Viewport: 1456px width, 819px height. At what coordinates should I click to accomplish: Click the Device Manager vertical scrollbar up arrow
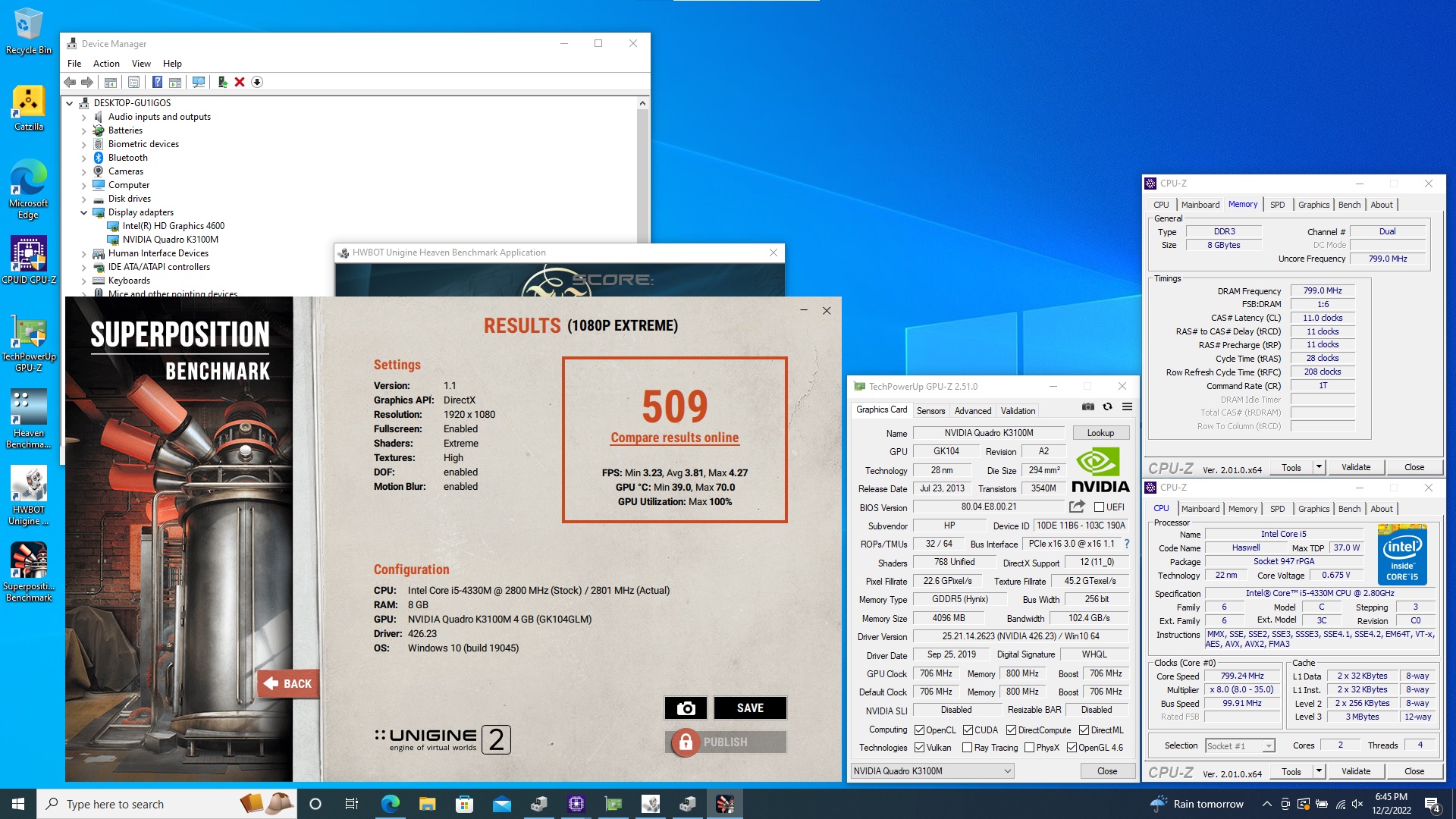(x=642, y=103)
